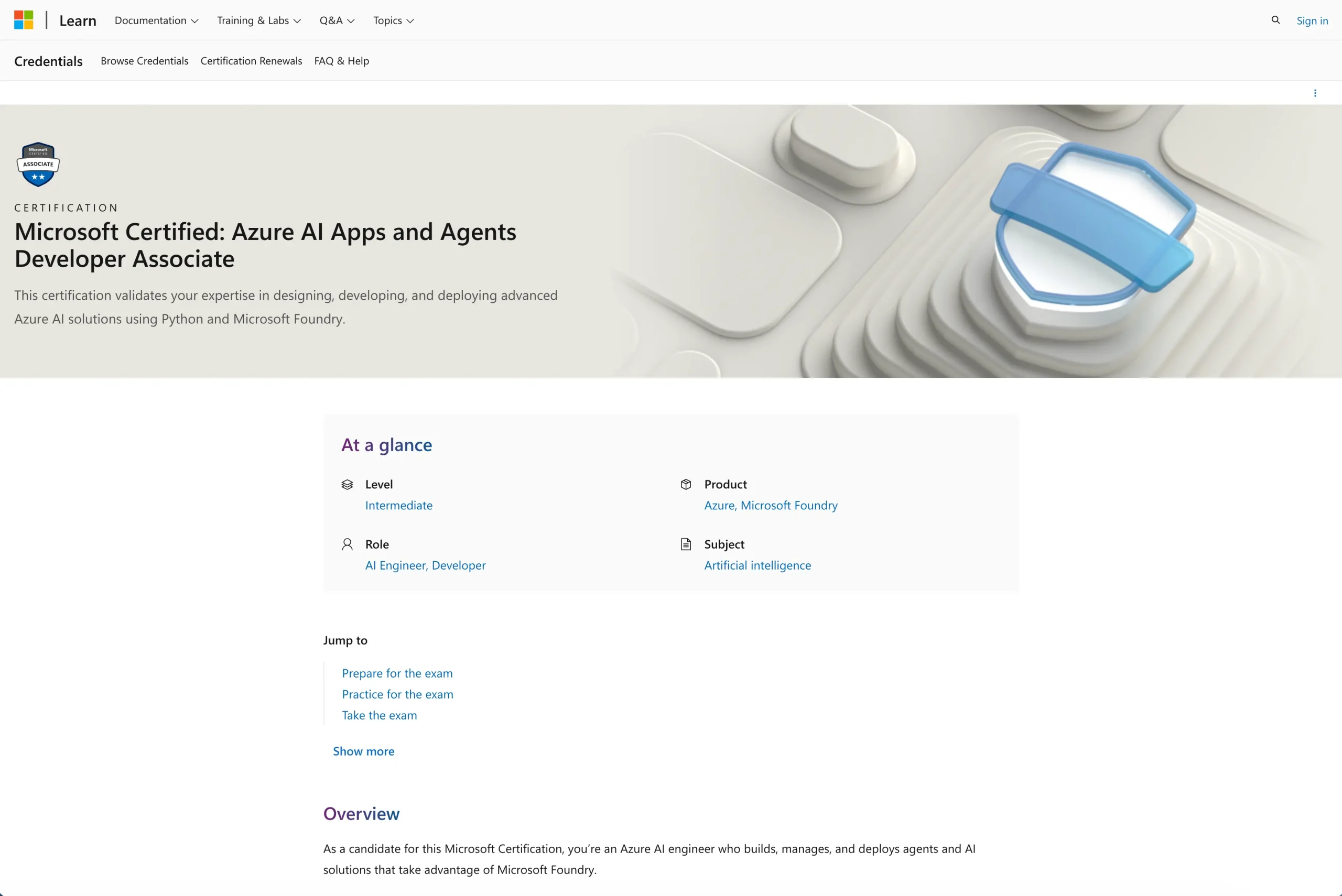Click the 'Level' label text
This screenshot has height=896, width=1342.
pos(379,485)
